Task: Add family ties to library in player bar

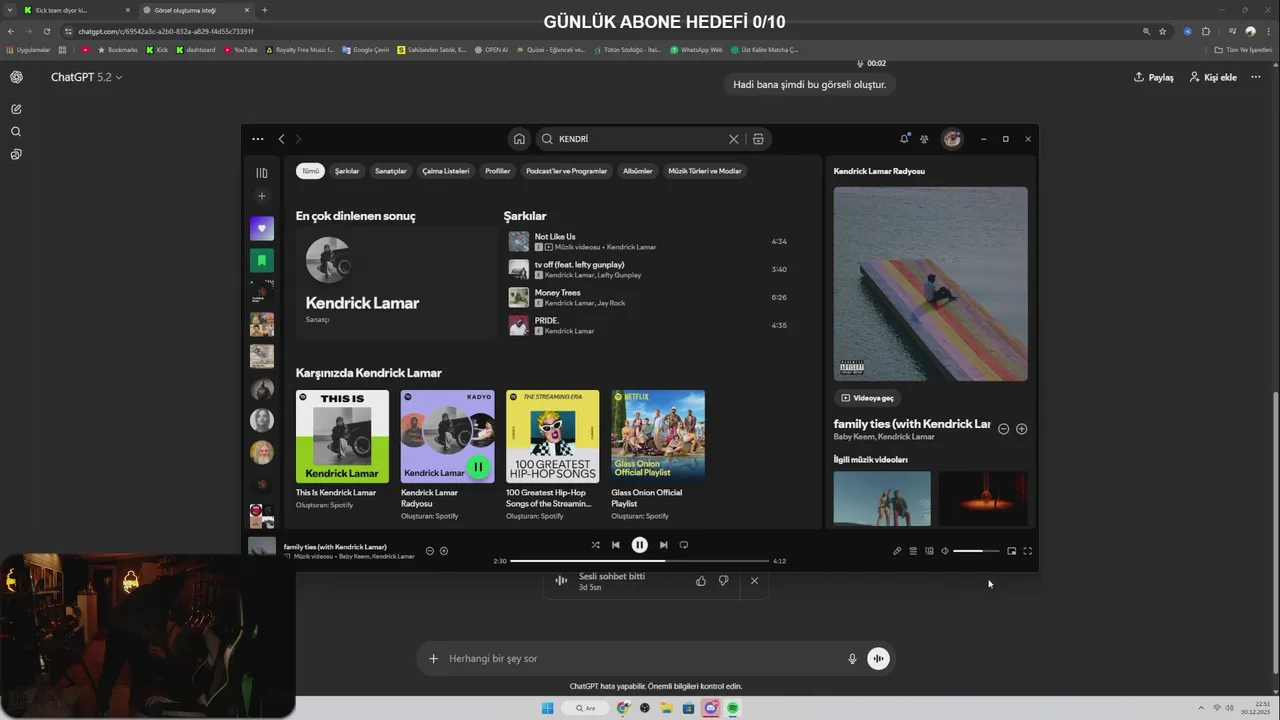Action: (444, 551)
